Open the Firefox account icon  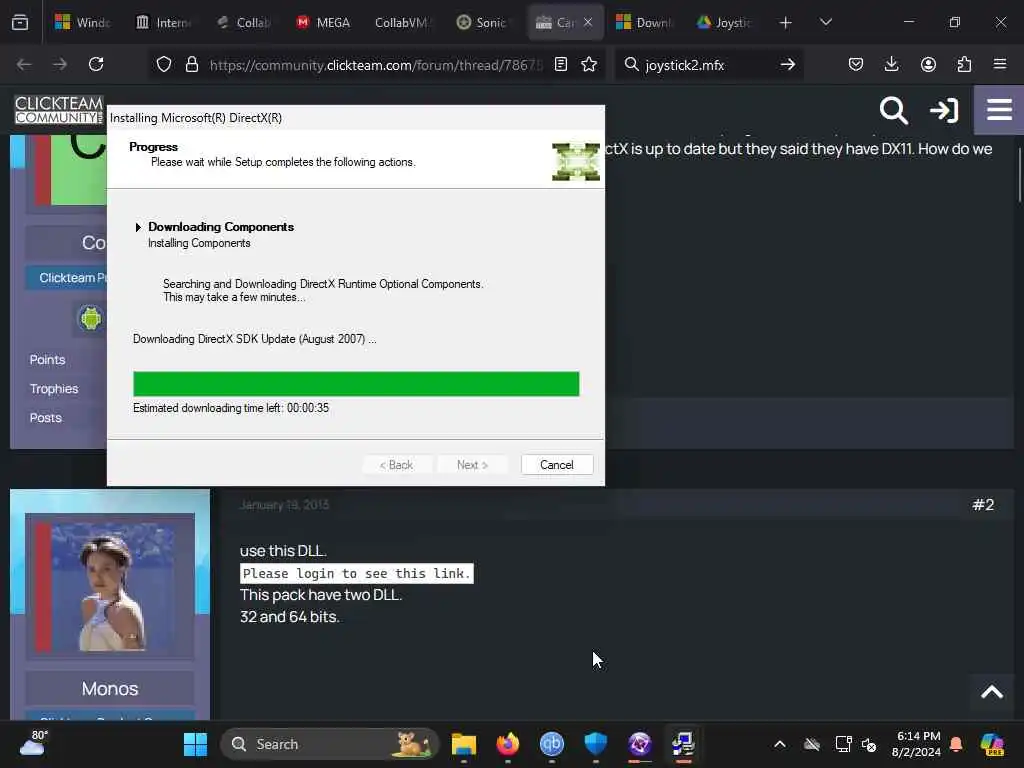click(928, 65)
